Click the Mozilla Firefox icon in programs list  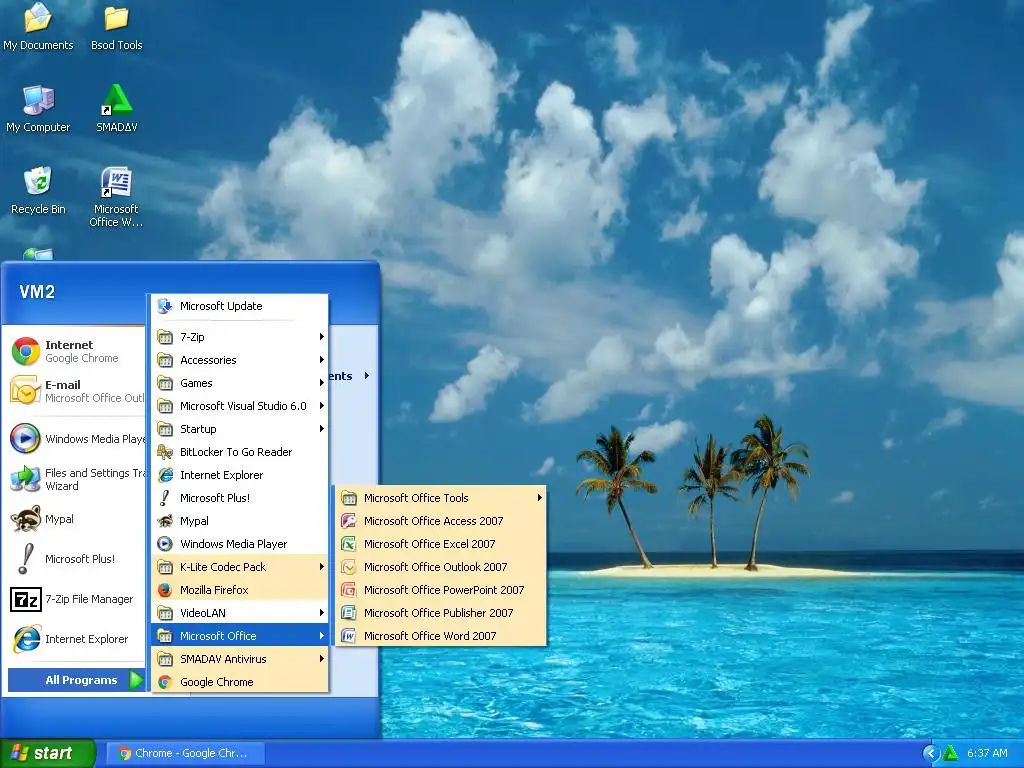(165, 590)
